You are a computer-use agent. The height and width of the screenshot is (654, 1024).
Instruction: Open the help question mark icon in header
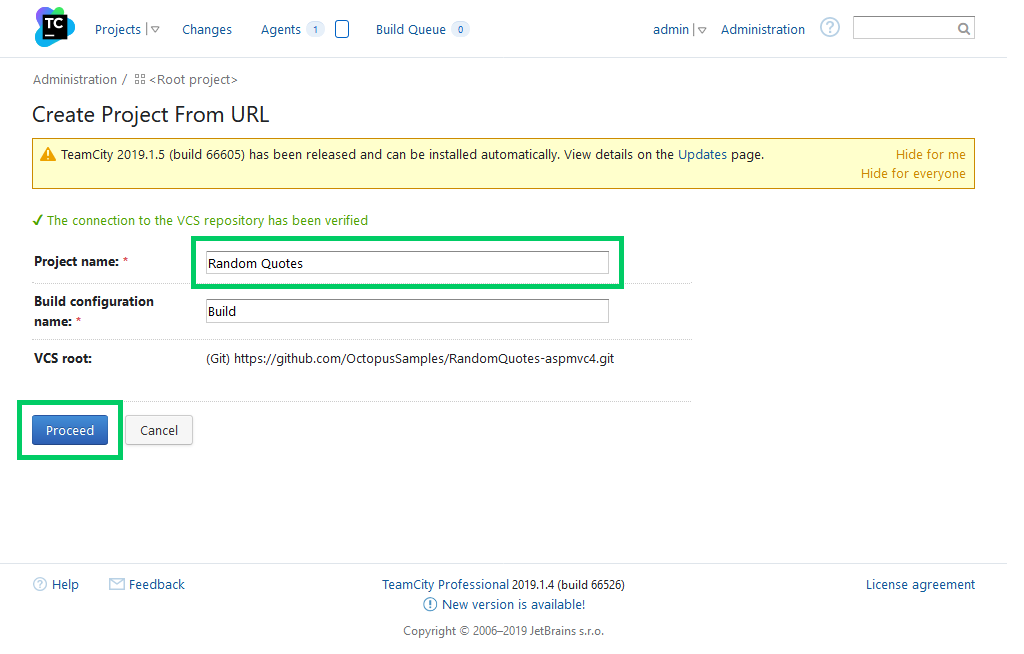pos(829,27)
